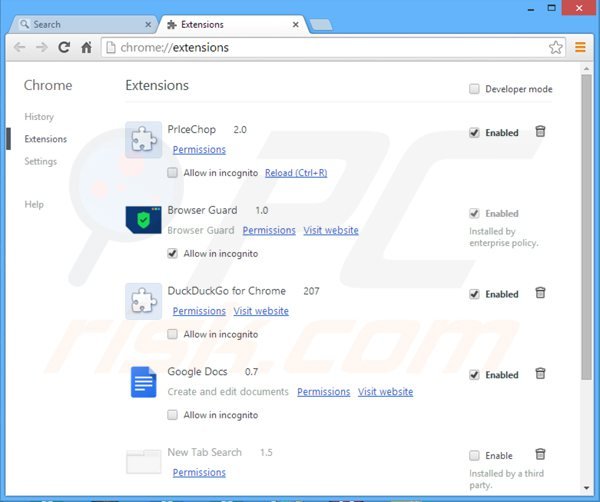The height and width of the screenshot is (502, 600).
Task: Delete Google Docs extension via trash icon
Action: point(540,374)
